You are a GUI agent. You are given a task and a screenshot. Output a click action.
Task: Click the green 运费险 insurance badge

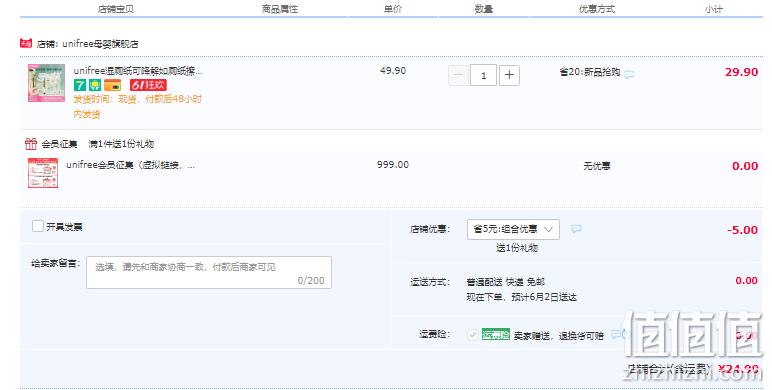(495, 334)
